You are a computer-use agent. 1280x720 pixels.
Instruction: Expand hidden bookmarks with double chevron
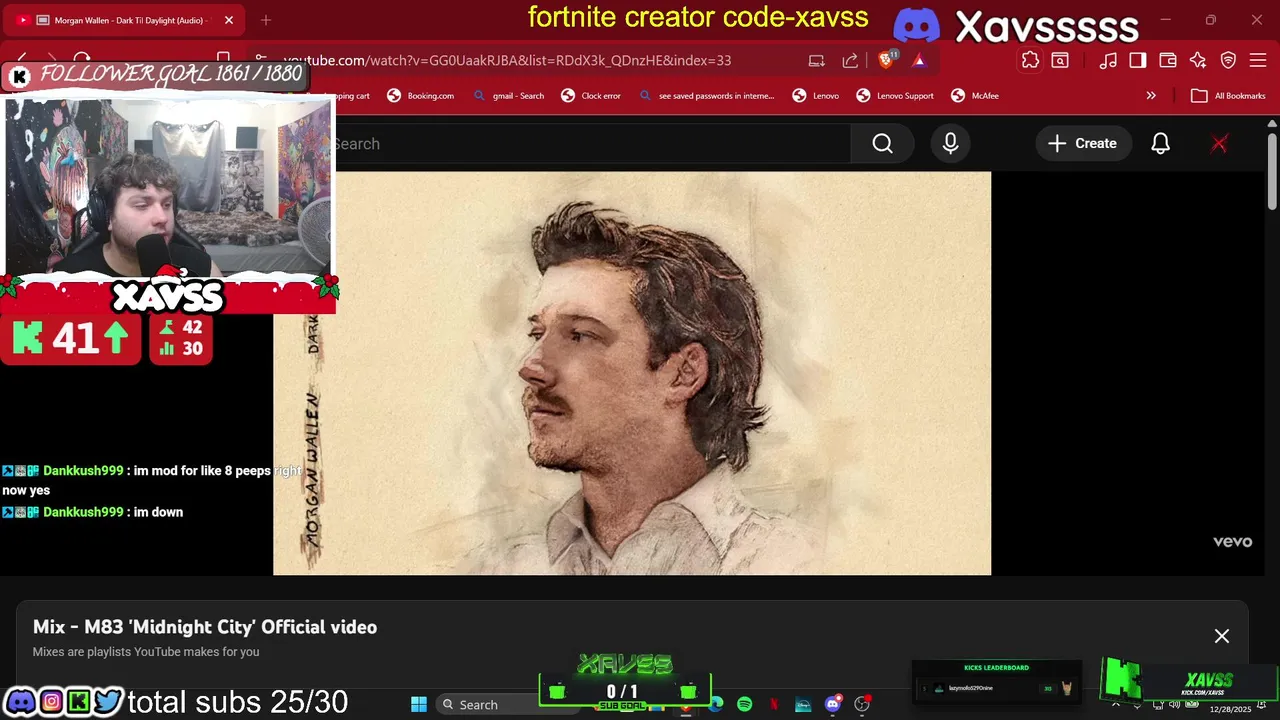[1151, 96]
